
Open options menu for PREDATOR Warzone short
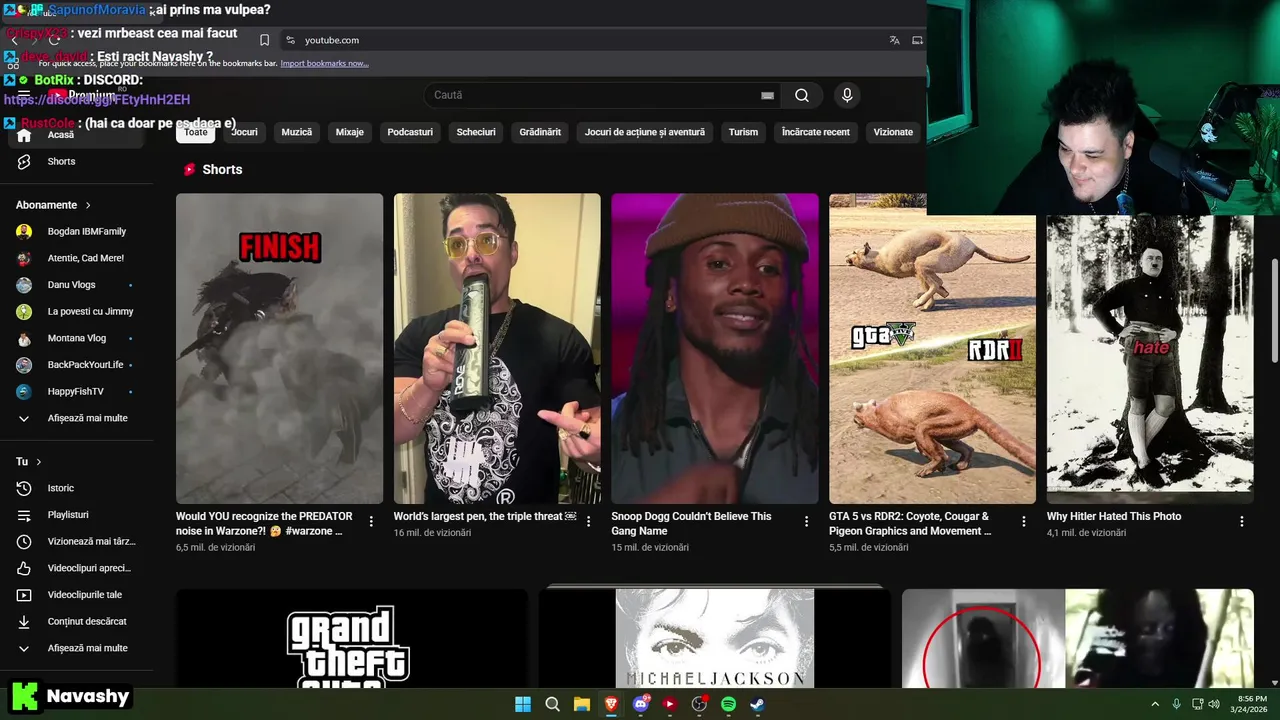point(371,521)
